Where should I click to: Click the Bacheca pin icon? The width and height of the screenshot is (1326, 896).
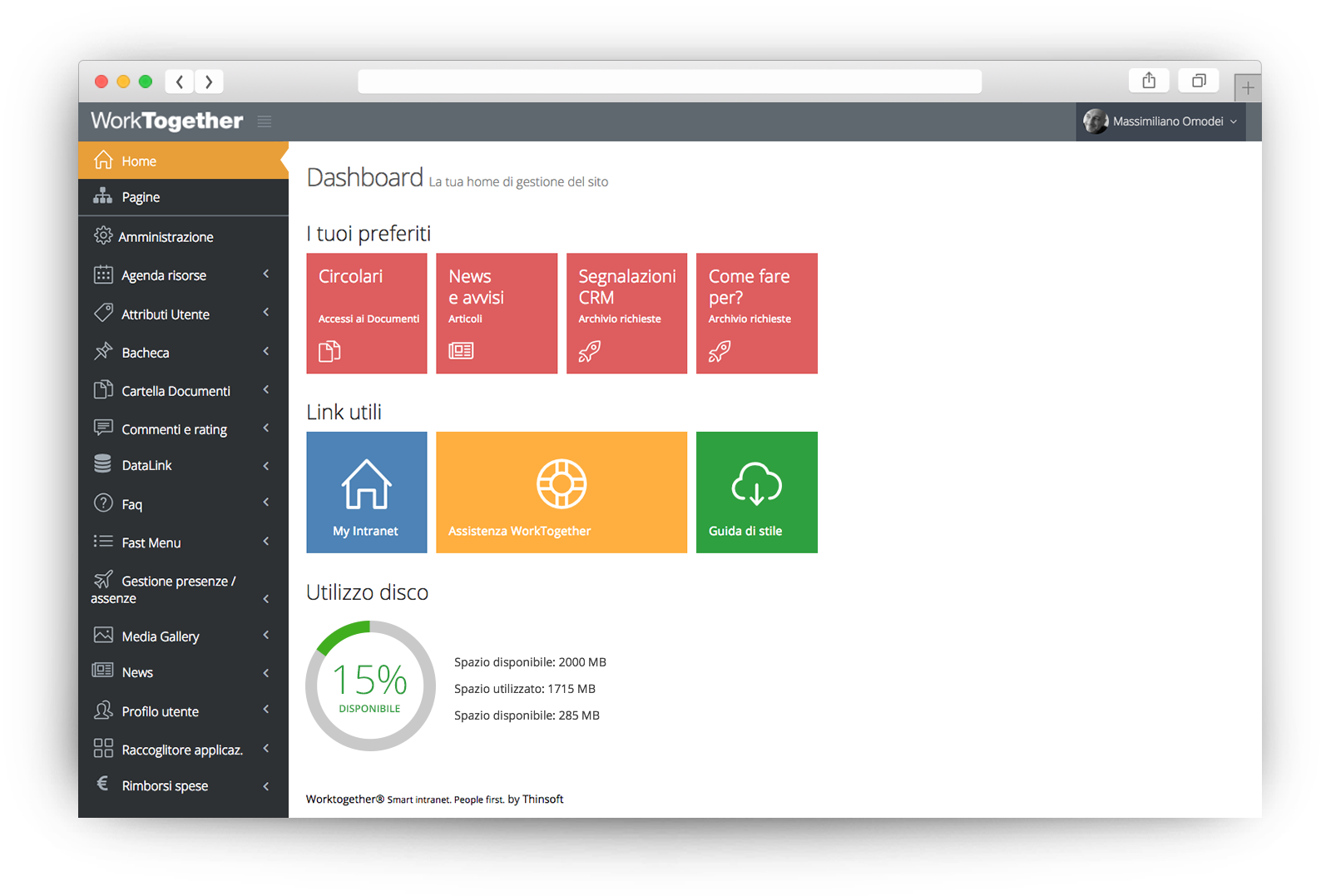pos(103,351)
